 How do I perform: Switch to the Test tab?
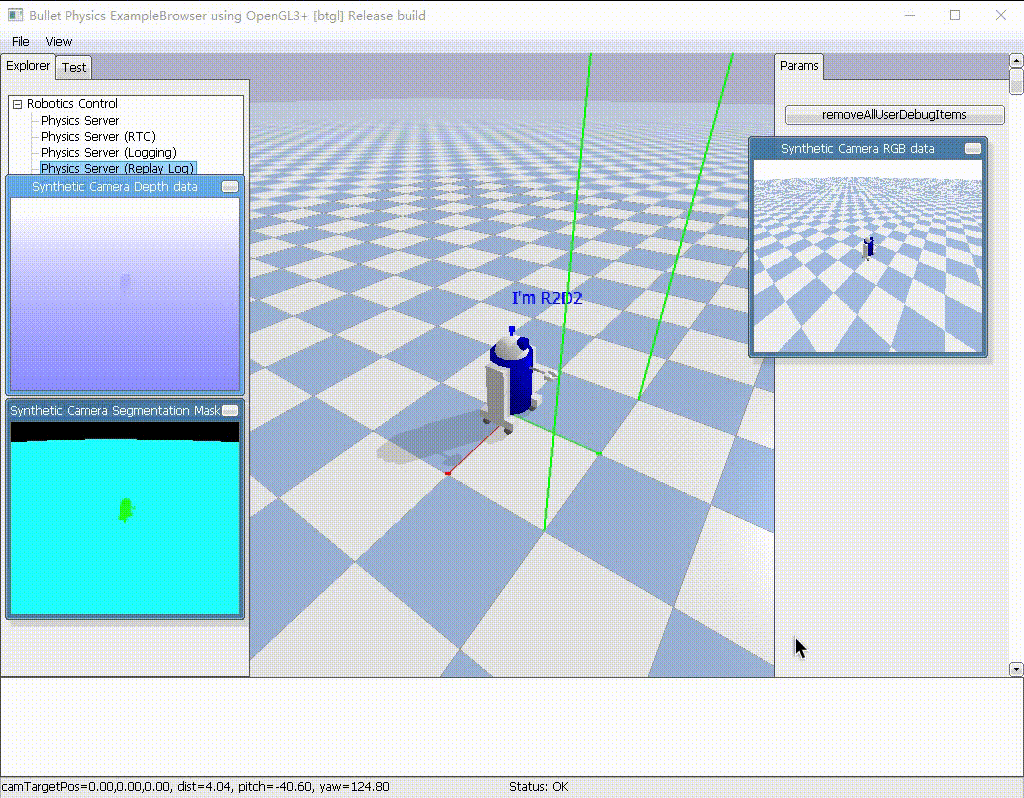pyautogui.click(x=74, y=67)
